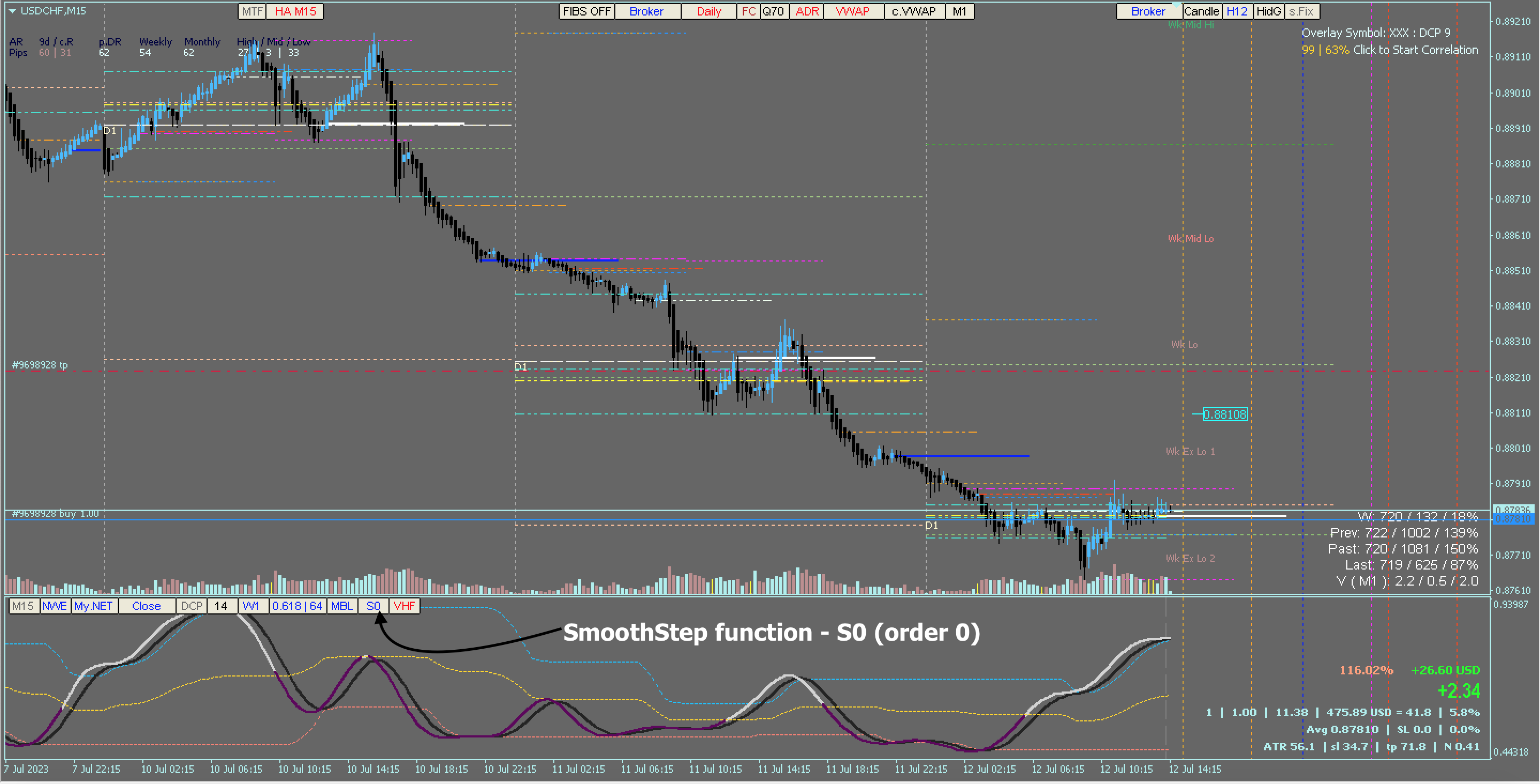Enable the ADR button
Image resolution: width=1540 pixels, height=784 pixels.
click(x=806, y=11)
